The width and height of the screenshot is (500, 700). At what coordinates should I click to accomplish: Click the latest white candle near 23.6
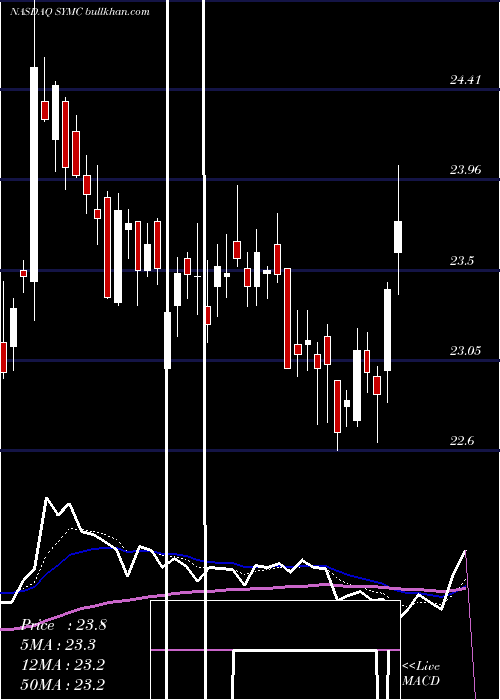click(x=398, y=237)
